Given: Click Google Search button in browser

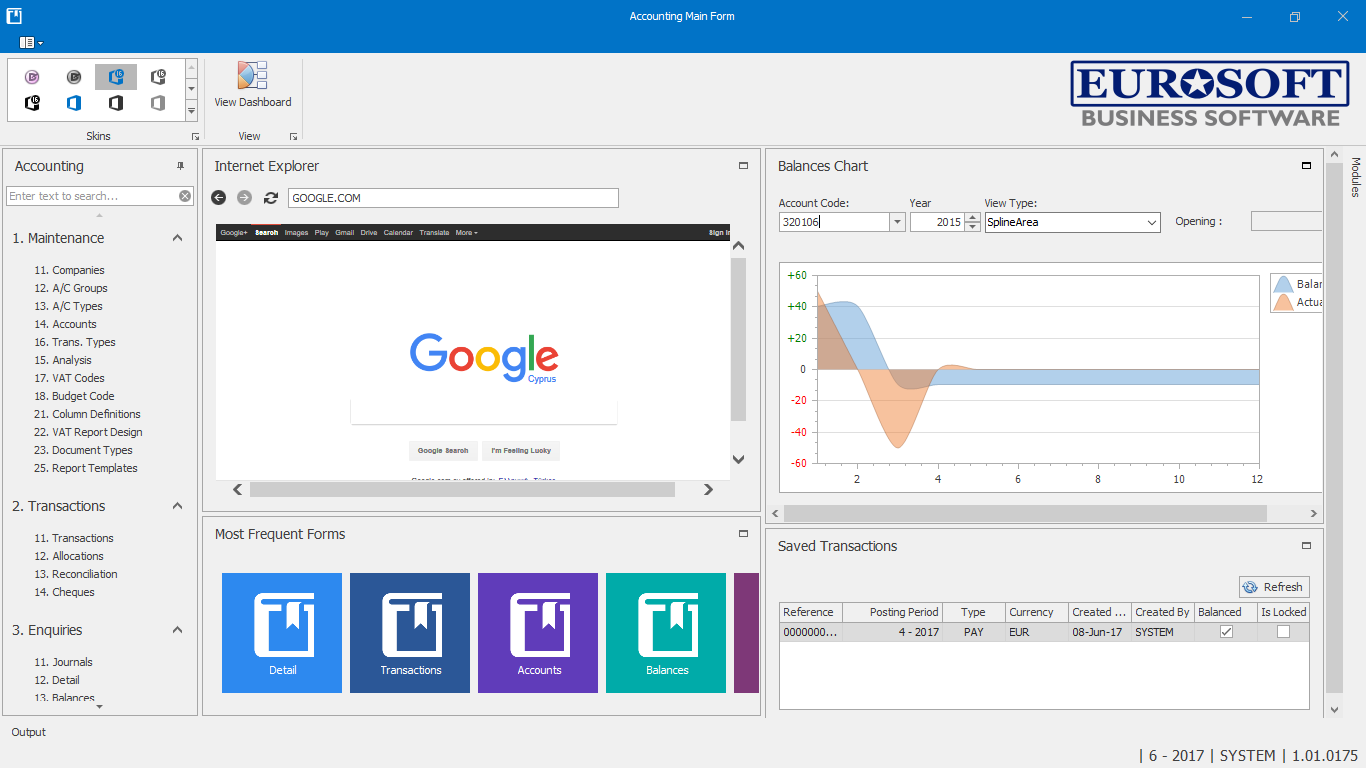Looking at the screenshot, I should pyautogui.click(x=443, y=451).
